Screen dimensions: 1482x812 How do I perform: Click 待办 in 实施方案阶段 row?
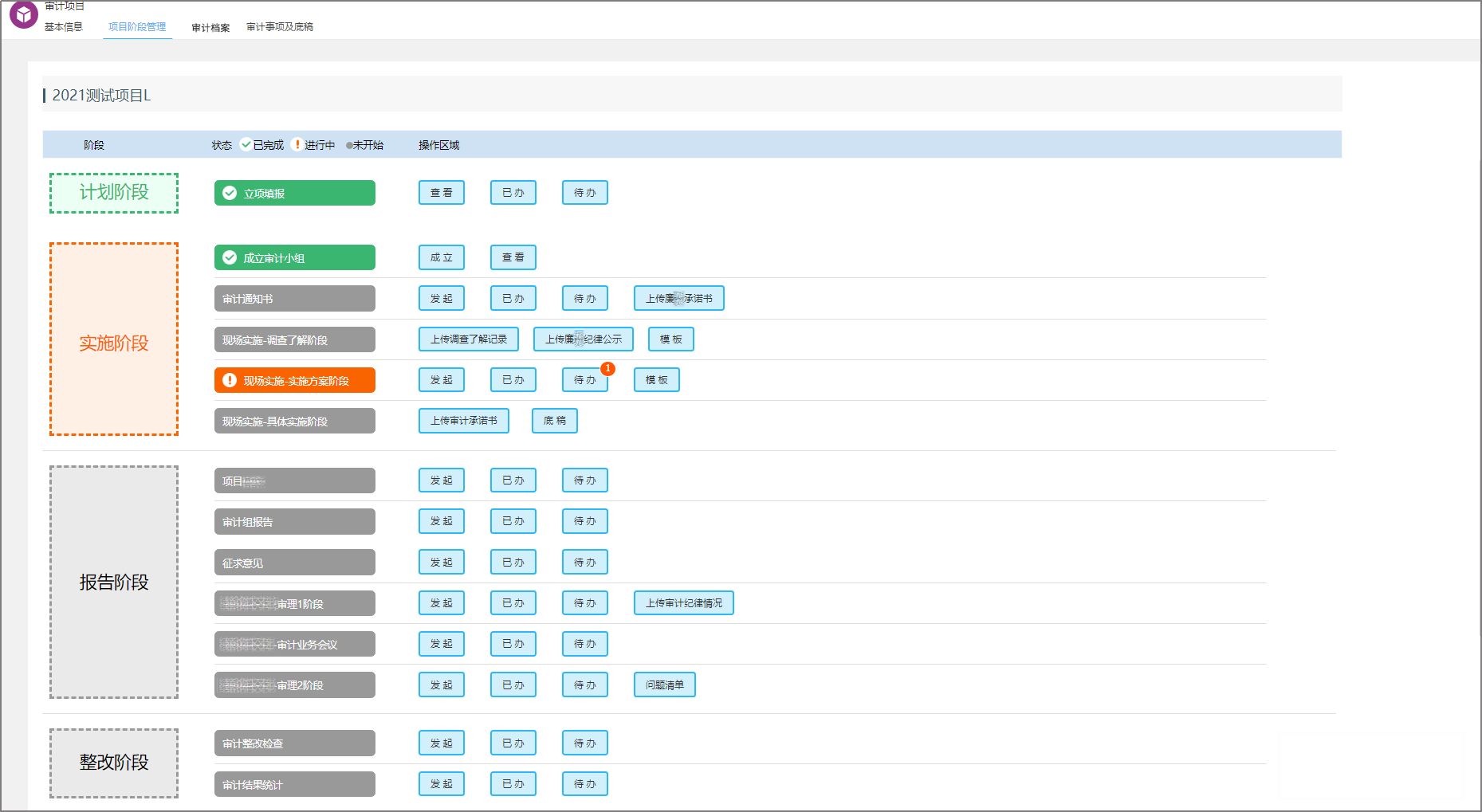tap(585, 379)
